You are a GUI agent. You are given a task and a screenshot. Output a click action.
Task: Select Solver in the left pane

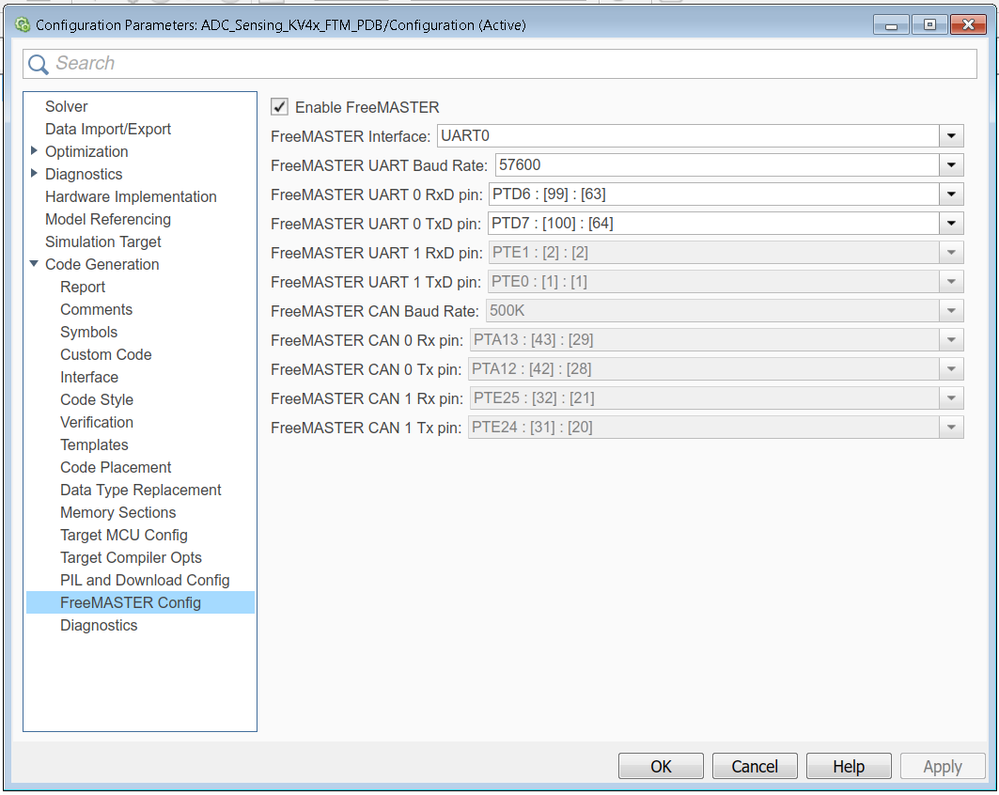[66, 106]
